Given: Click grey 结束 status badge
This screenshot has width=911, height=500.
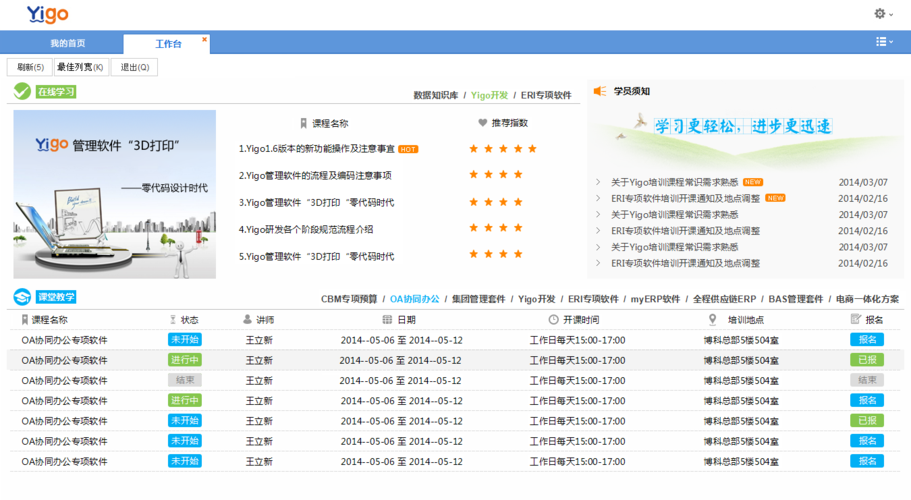Looking at the screenshot, I should (185, 380).
